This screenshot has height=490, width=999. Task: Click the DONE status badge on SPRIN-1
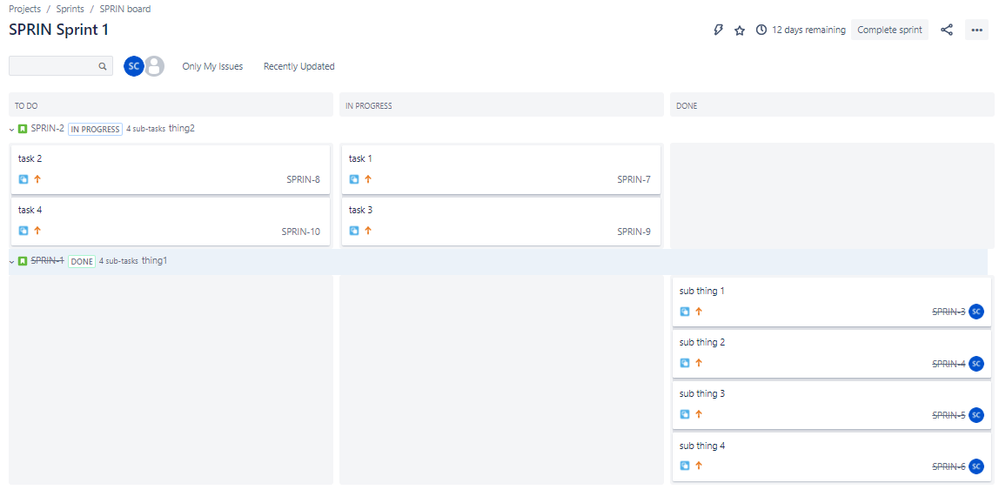pos(82,261)
